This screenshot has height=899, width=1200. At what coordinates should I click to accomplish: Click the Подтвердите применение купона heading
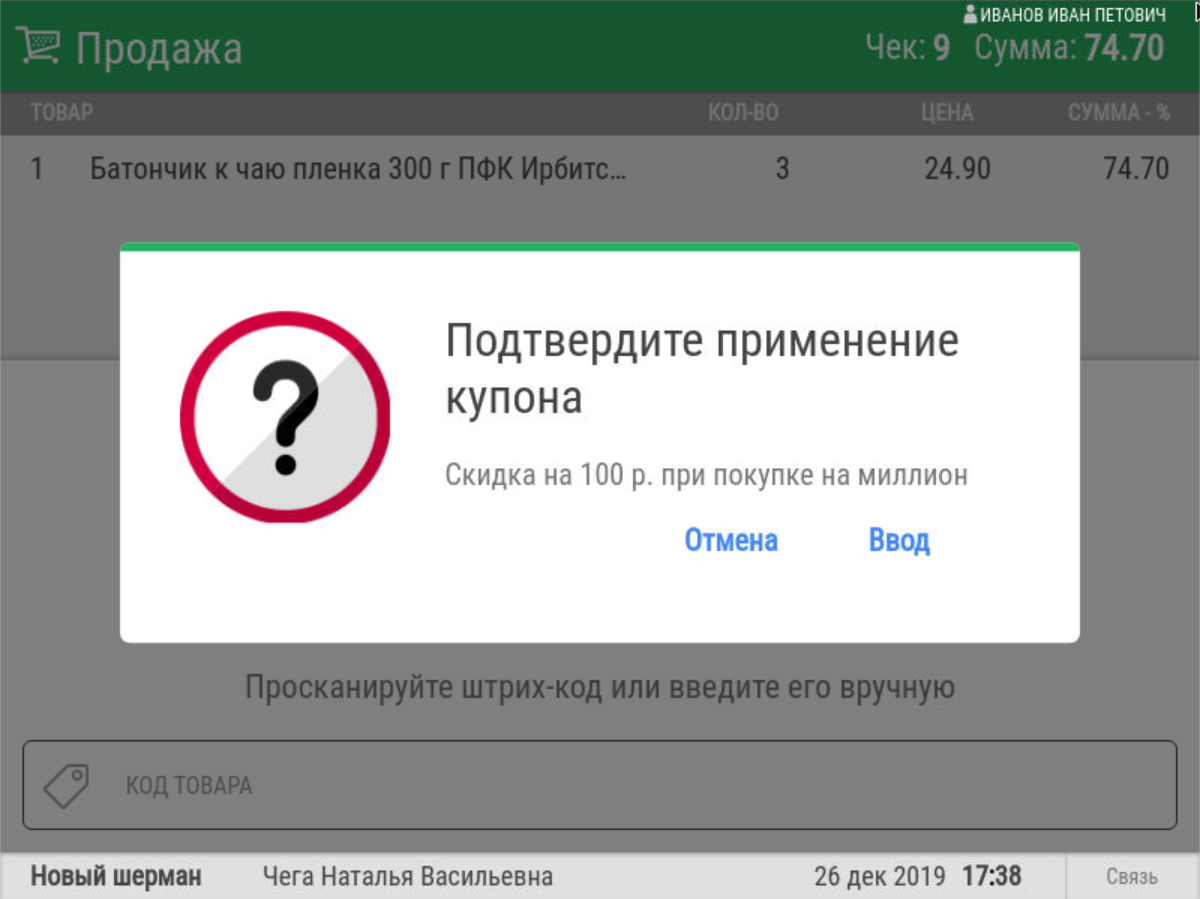point(702,370)
